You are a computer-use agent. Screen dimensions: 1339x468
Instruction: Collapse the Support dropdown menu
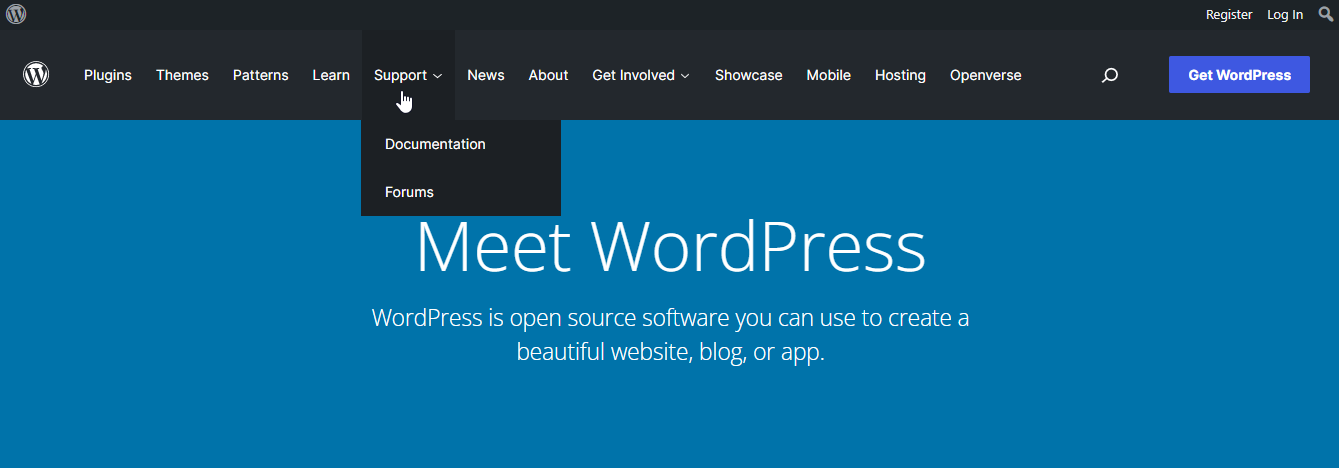point(408,75)
